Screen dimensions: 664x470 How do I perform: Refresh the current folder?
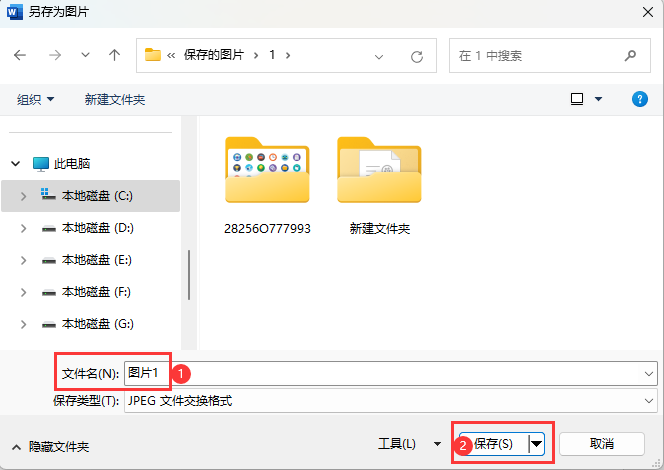tap(417, 56)
